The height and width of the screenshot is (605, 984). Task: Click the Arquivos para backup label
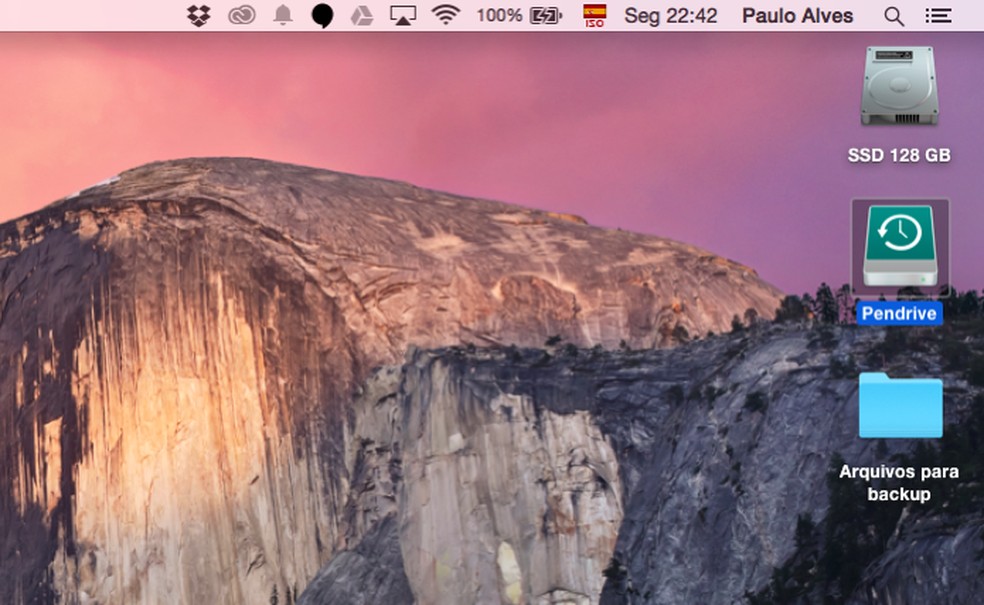coord(899,483)
